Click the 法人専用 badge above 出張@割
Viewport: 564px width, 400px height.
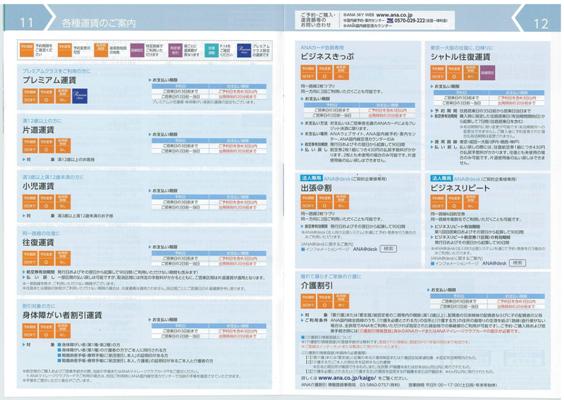311,178
